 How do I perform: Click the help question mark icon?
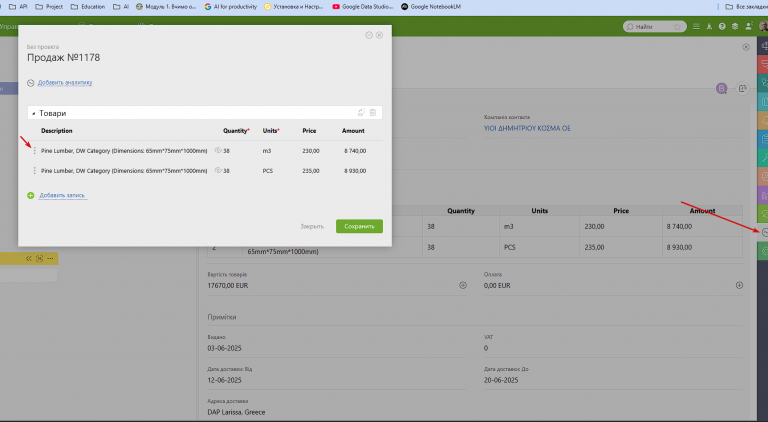722,26
